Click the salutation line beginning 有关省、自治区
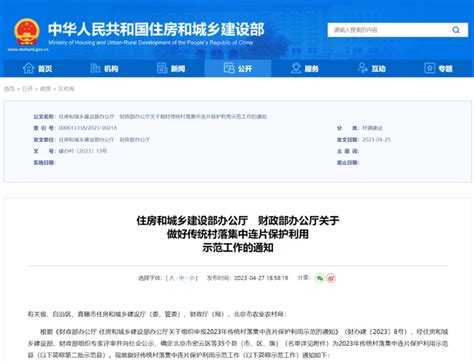The width and height of the screenshot is (474, 364). tap(157, 314)
